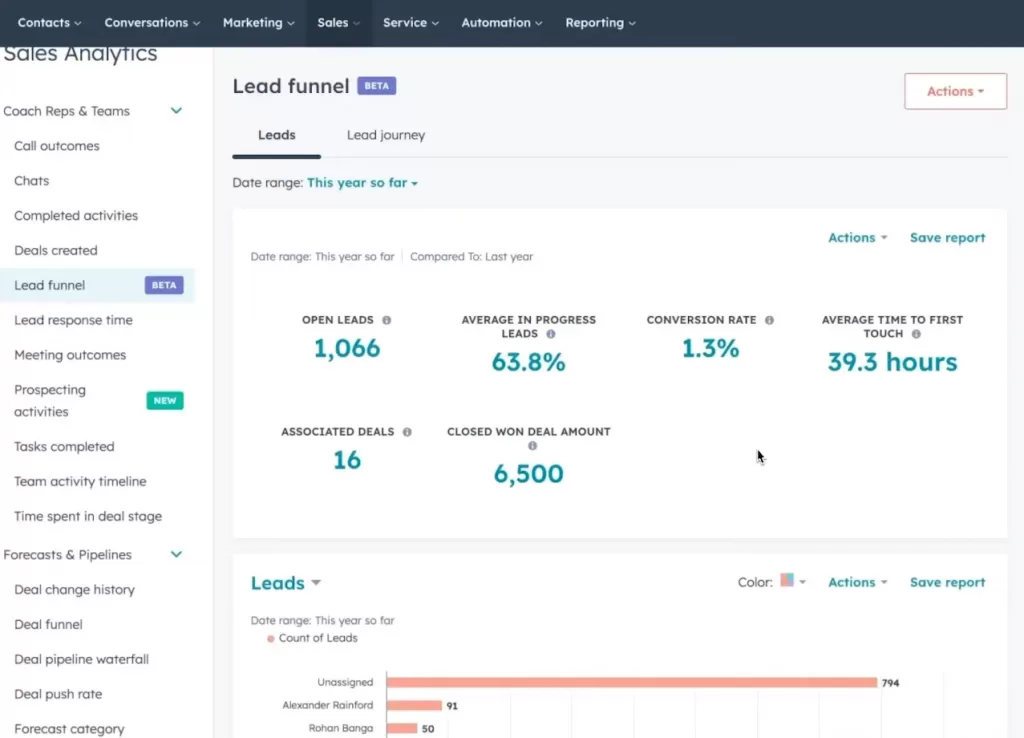Collapse the Forecasts & Pipelines section
The height and width of the screenshot is (738, 1024).
click(176, 554)
